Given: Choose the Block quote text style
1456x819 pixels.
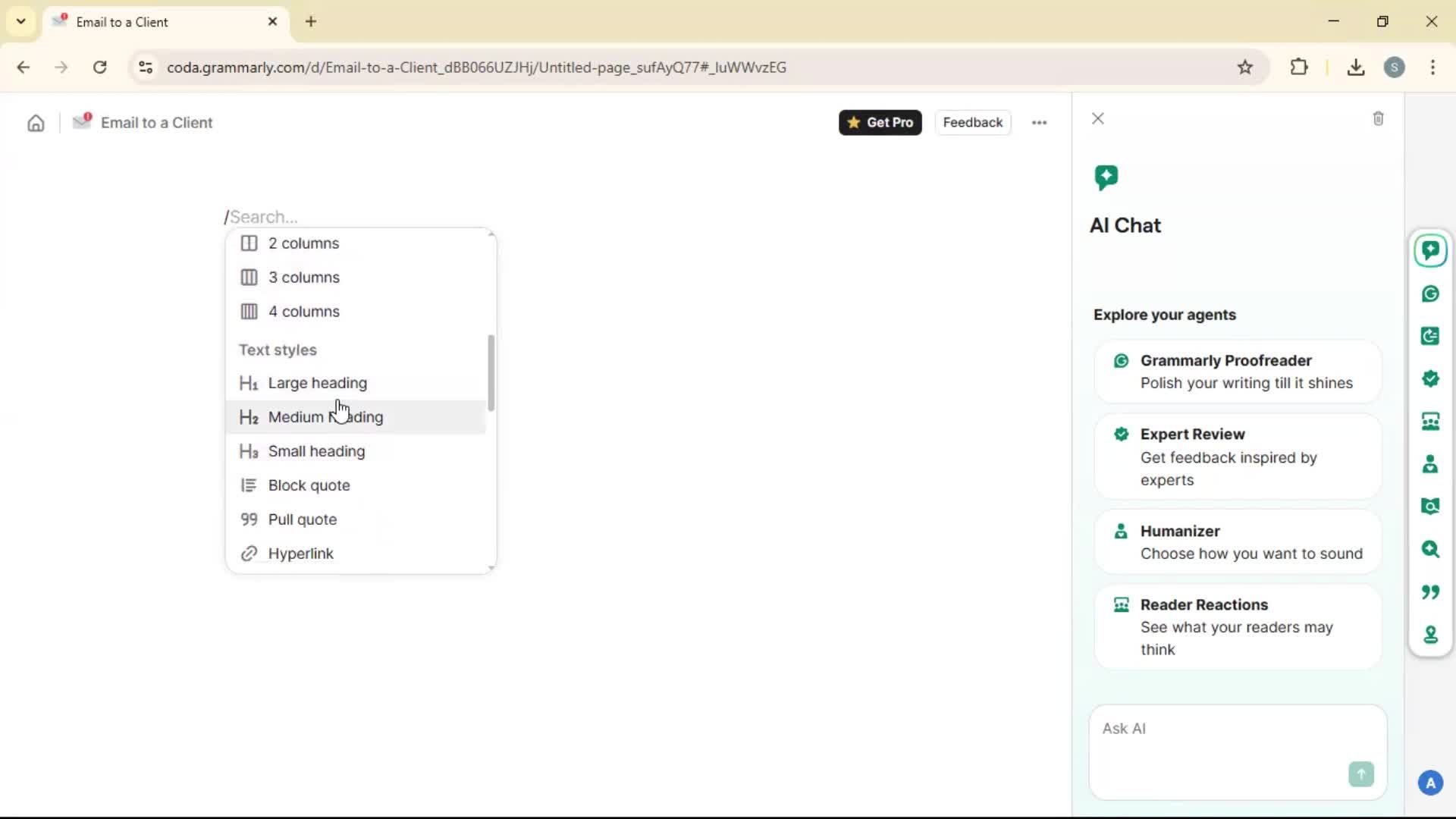Looking at the screenshot, I should coord(309,485).
